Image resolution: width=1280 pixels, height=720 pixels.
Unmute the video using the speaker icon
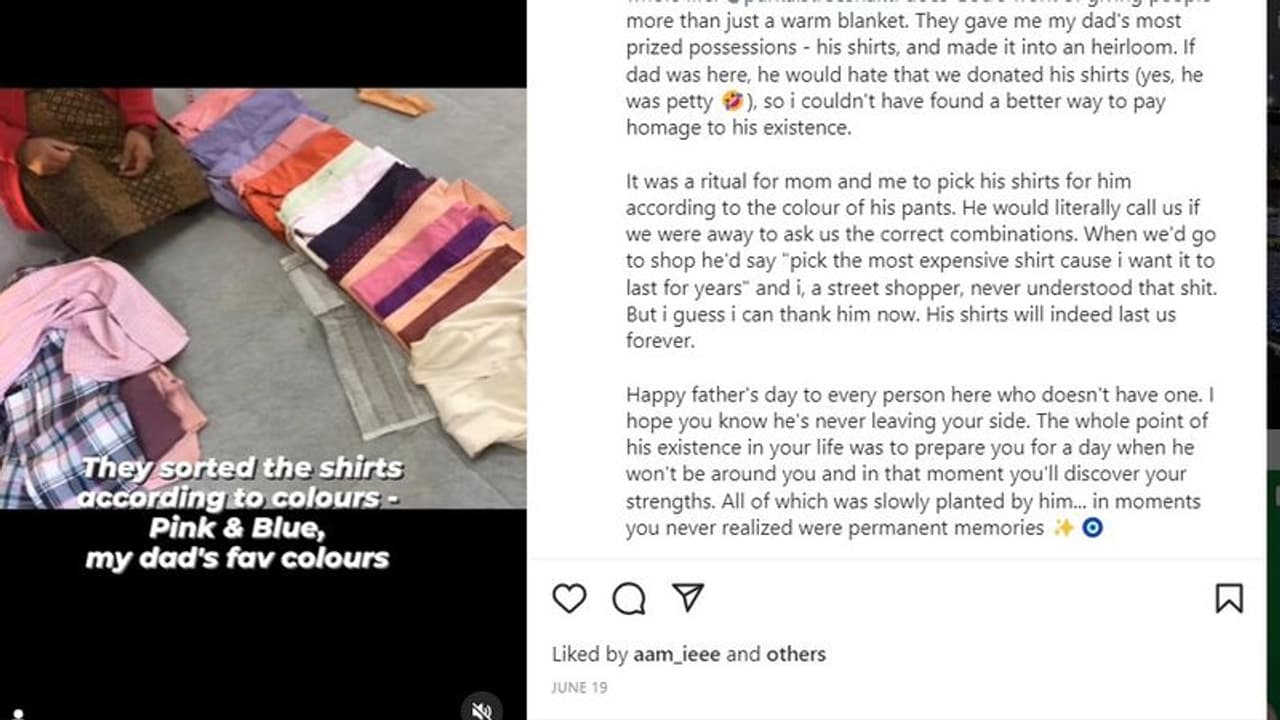point(482,710)
